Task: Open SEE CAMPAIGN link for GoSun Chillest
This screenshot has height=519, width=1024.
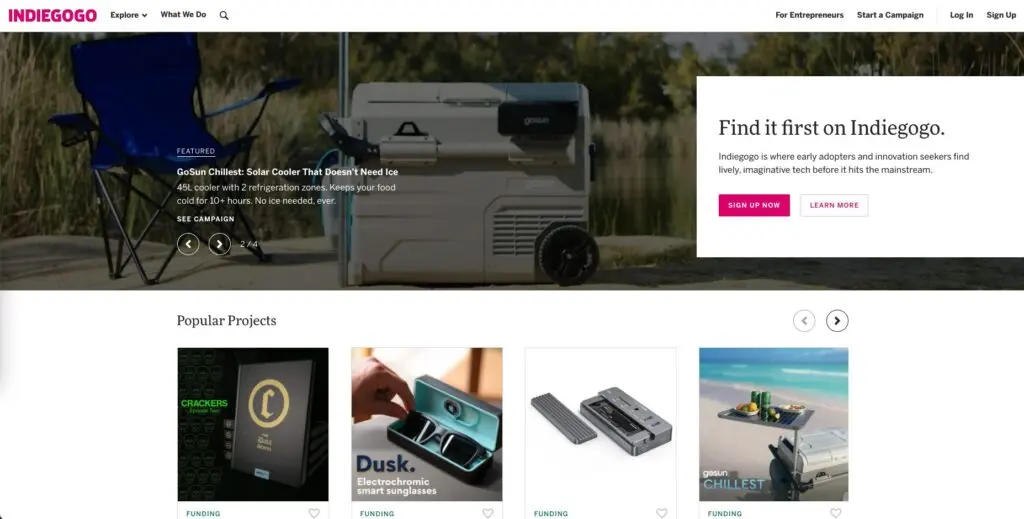Action: click(x=205, y=219)
